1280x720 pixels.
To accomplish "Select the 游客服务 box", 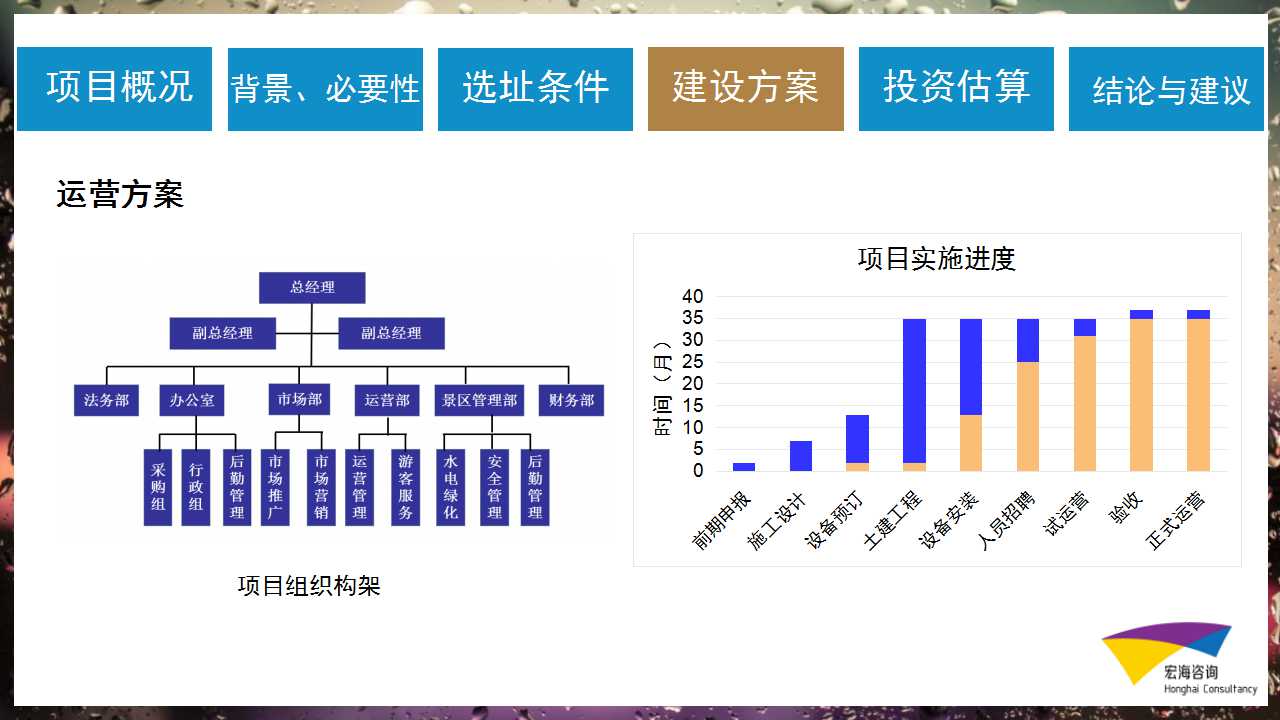I will 405,487.
